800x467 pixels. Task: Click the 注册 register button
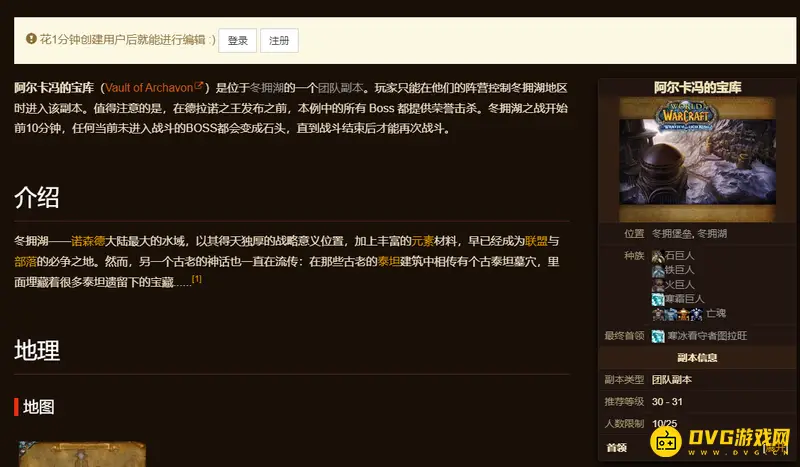(279, 40)
